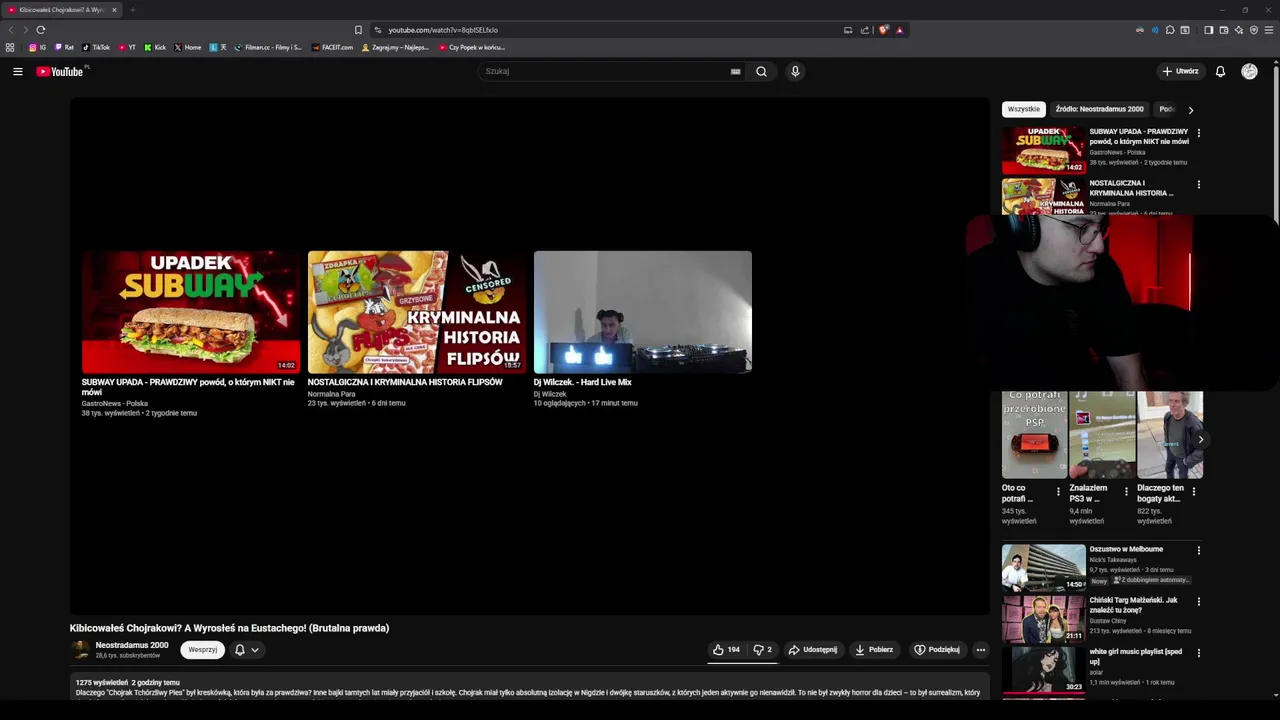Open the Brave VPN shield icon
1280x720 pixels.
click(1254, 30)
